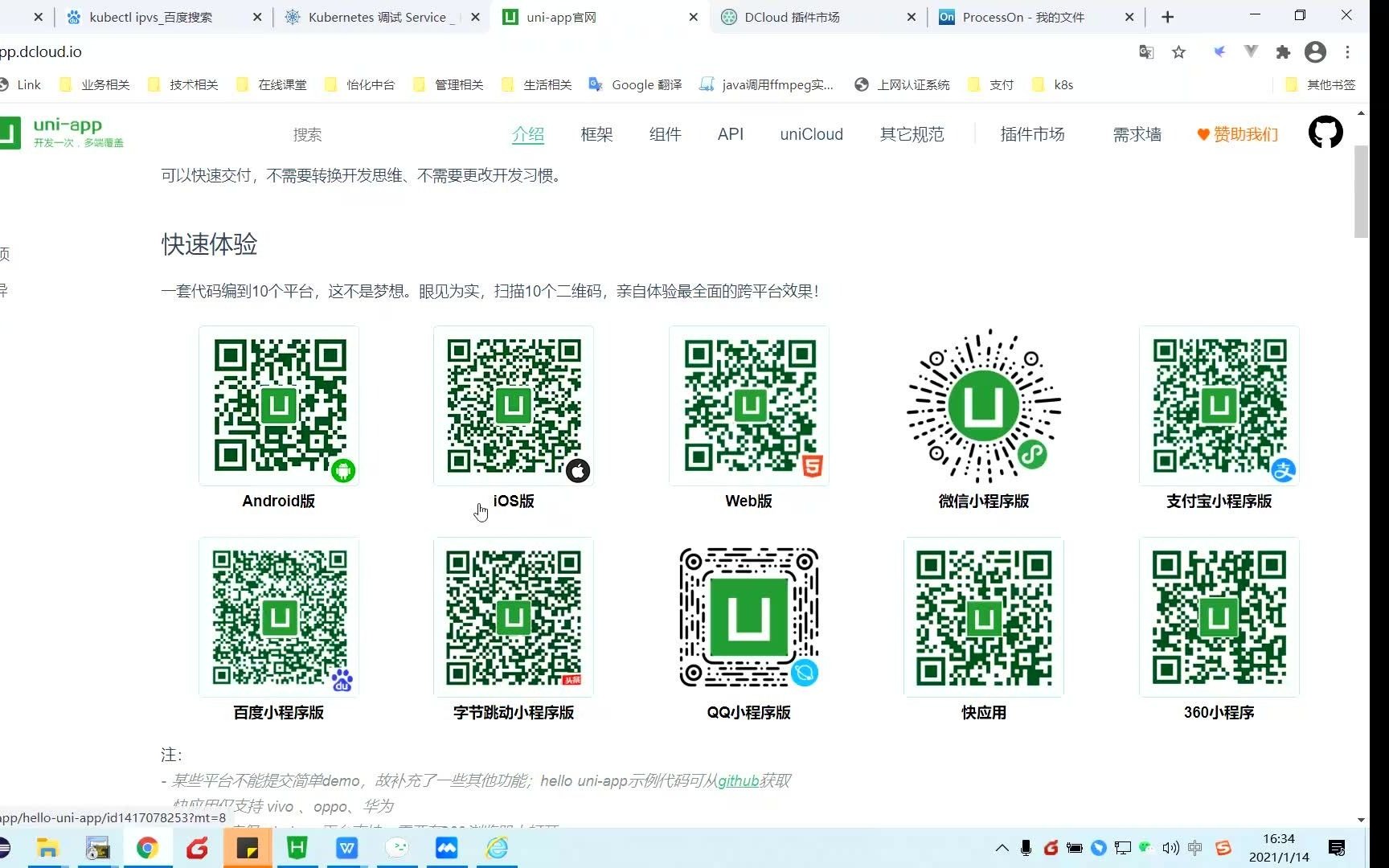The height and width of the screenshot is (868, 1389).
Task: Open the Google translate page icon
Action: pos(1146,52)
